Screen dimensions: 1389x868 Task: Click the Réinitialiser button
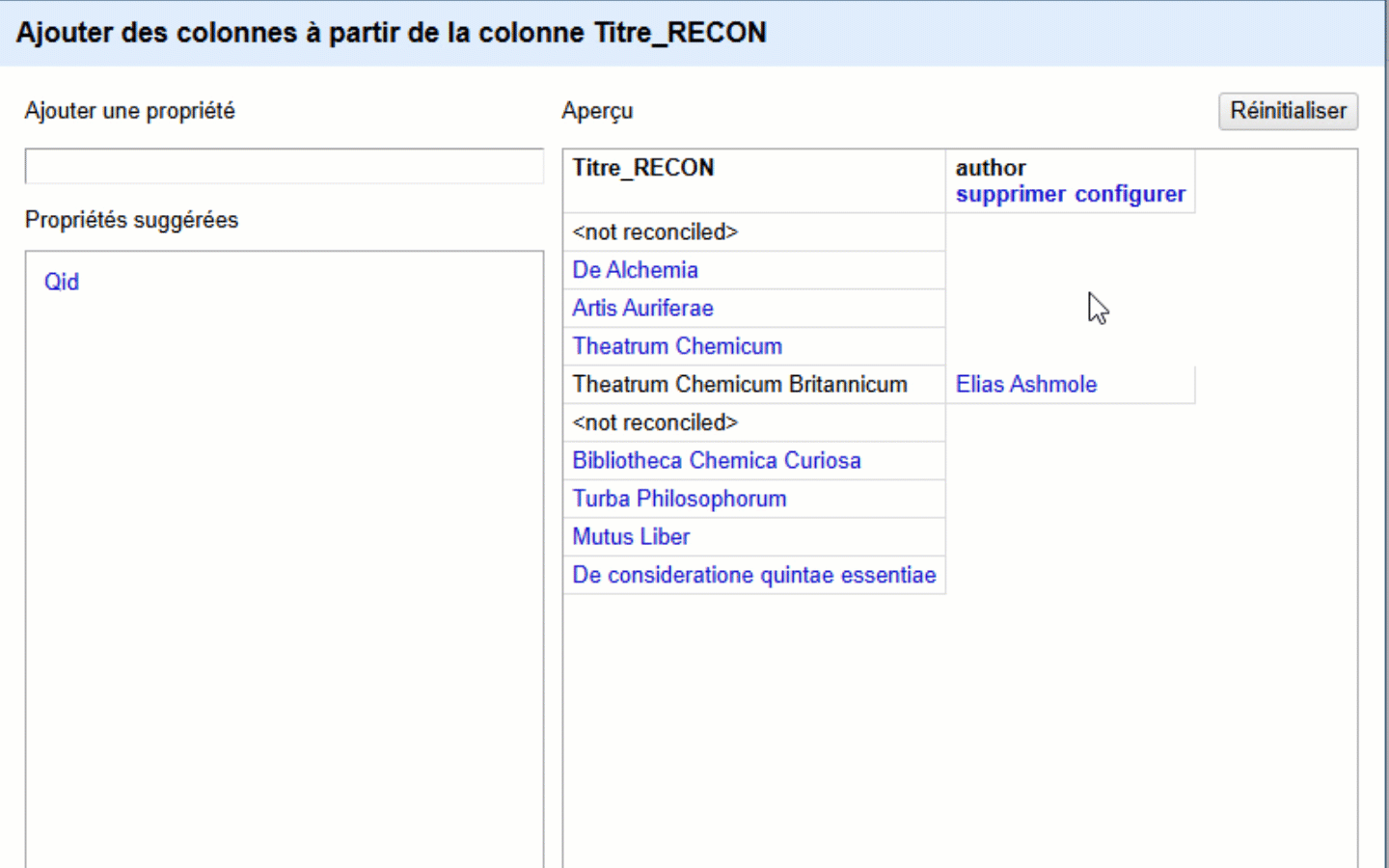(x=1288, y=111)
